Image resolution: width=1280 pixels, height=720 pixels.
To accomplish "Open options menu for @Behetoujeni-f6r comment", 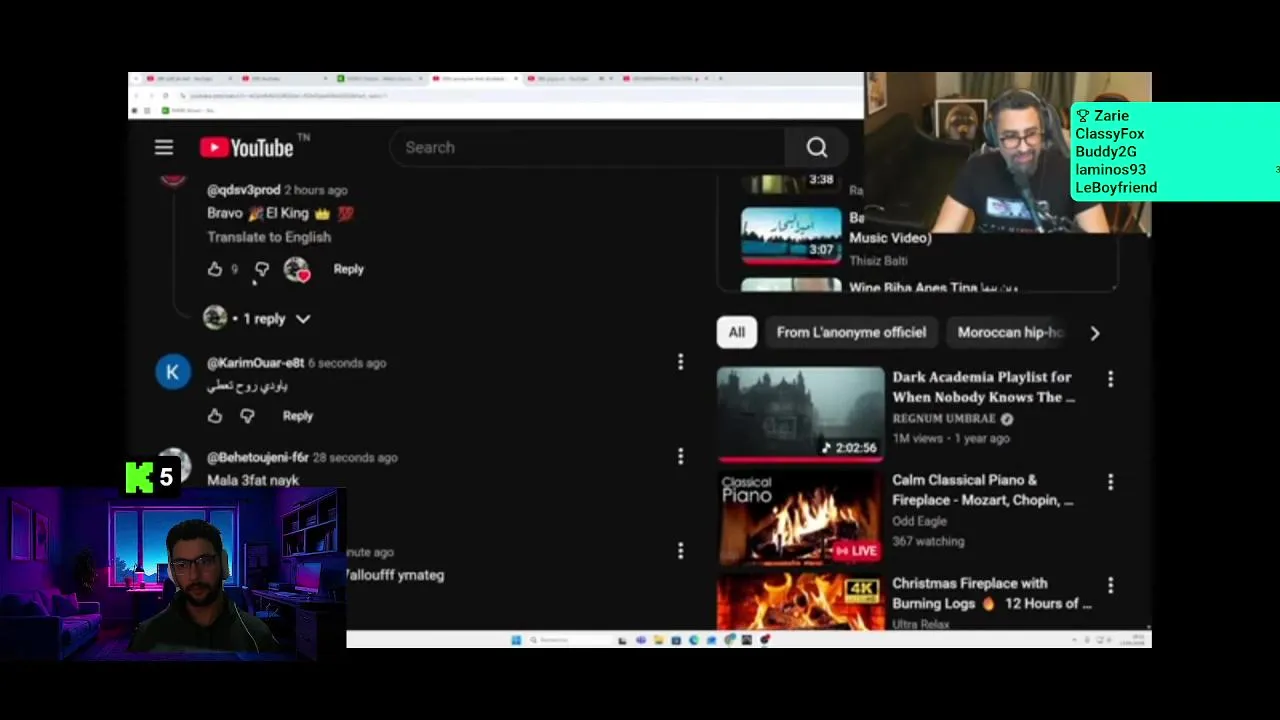I will click(680, 456).
